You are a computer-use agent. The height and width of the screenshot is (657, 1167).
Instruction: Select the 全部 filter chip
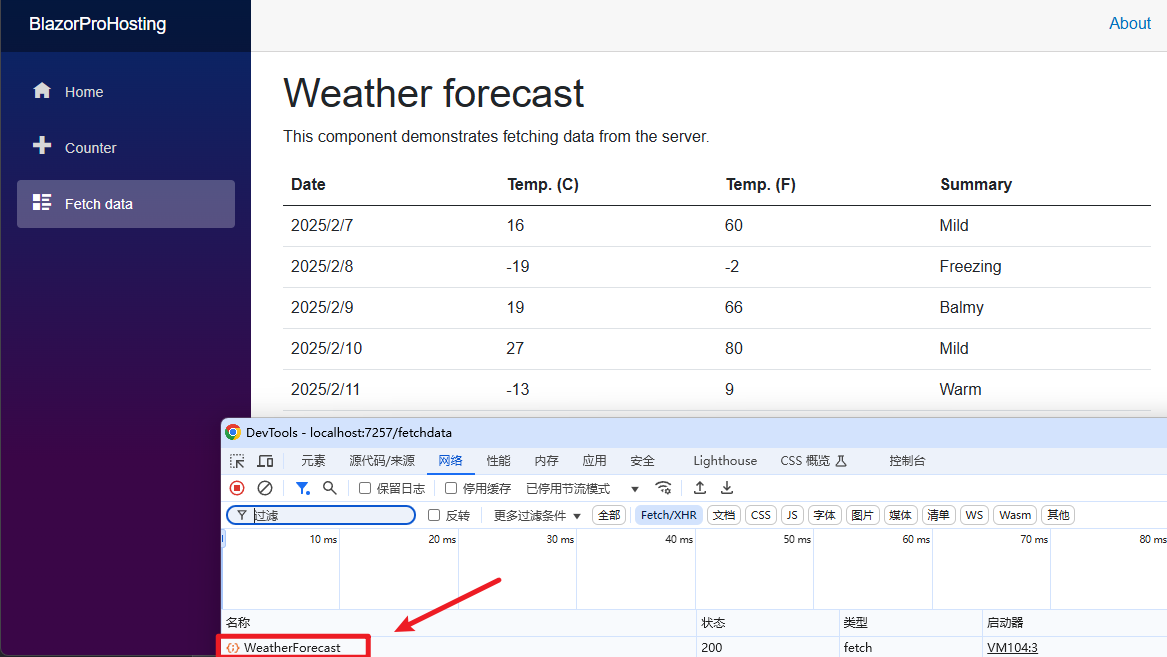(x=609, y=515)
